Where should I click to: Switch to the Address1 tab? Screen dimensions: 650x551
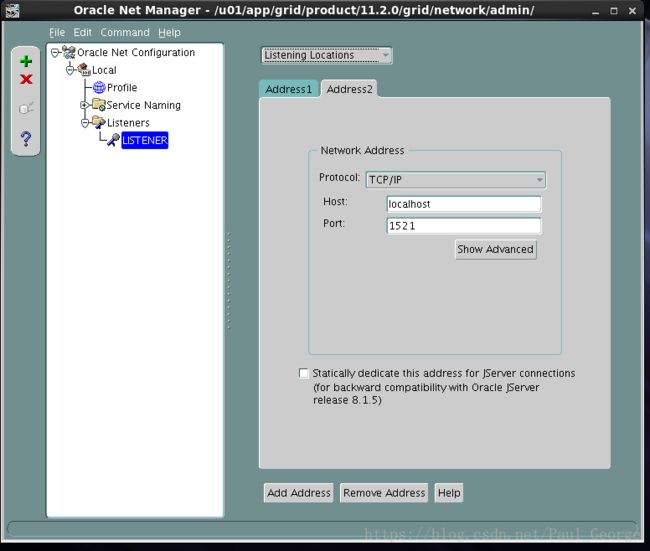pyautogui.click(x=289, y=89)
